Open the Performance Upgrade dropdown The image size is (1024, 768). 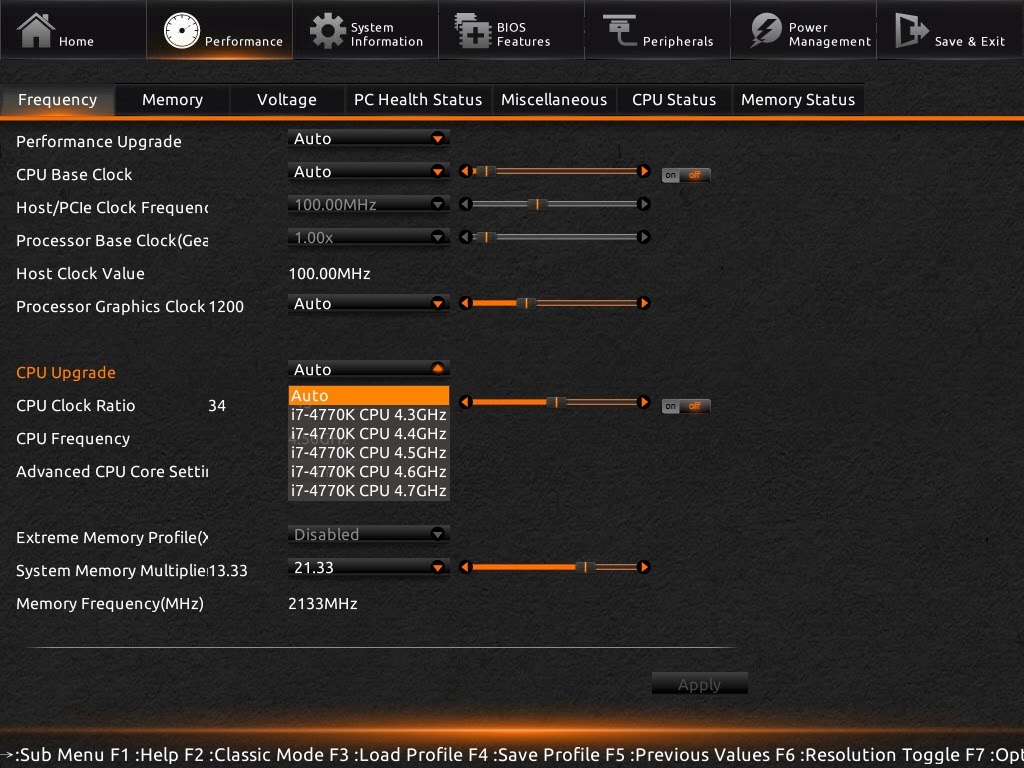tap(368, 138)
